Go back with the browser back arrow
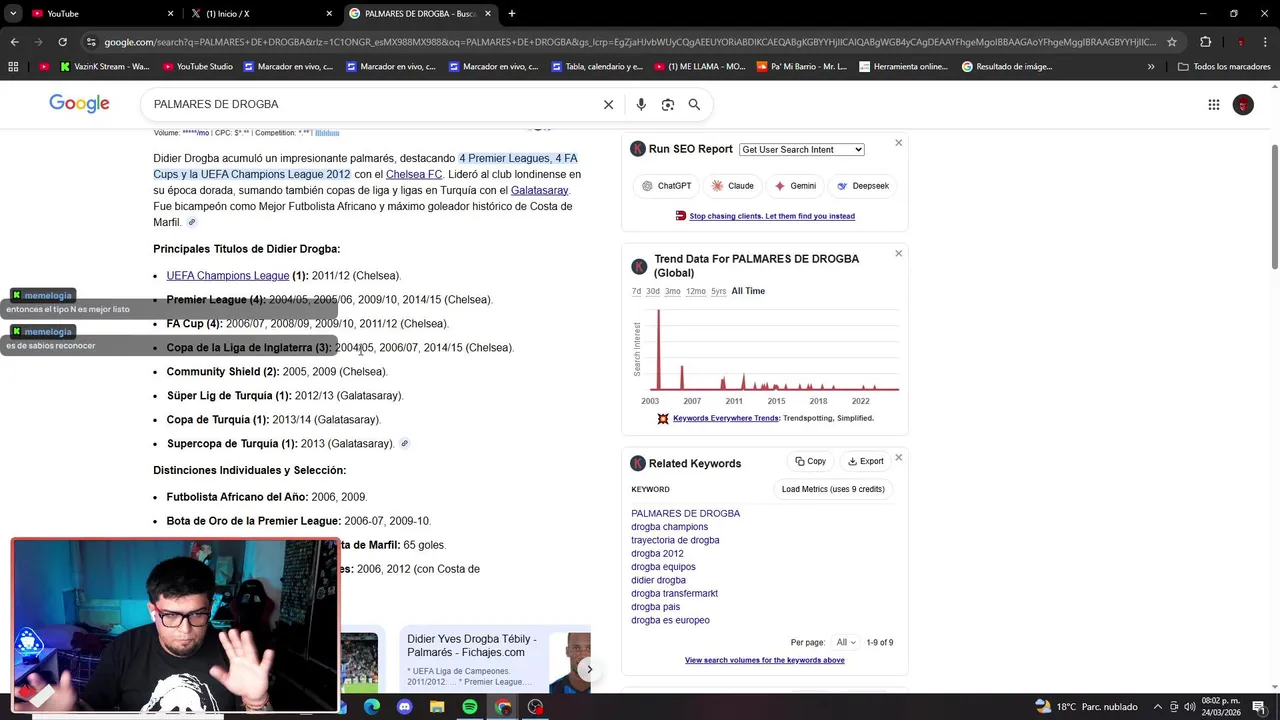This screenshot has height=720, width=1280. (14, 42)
